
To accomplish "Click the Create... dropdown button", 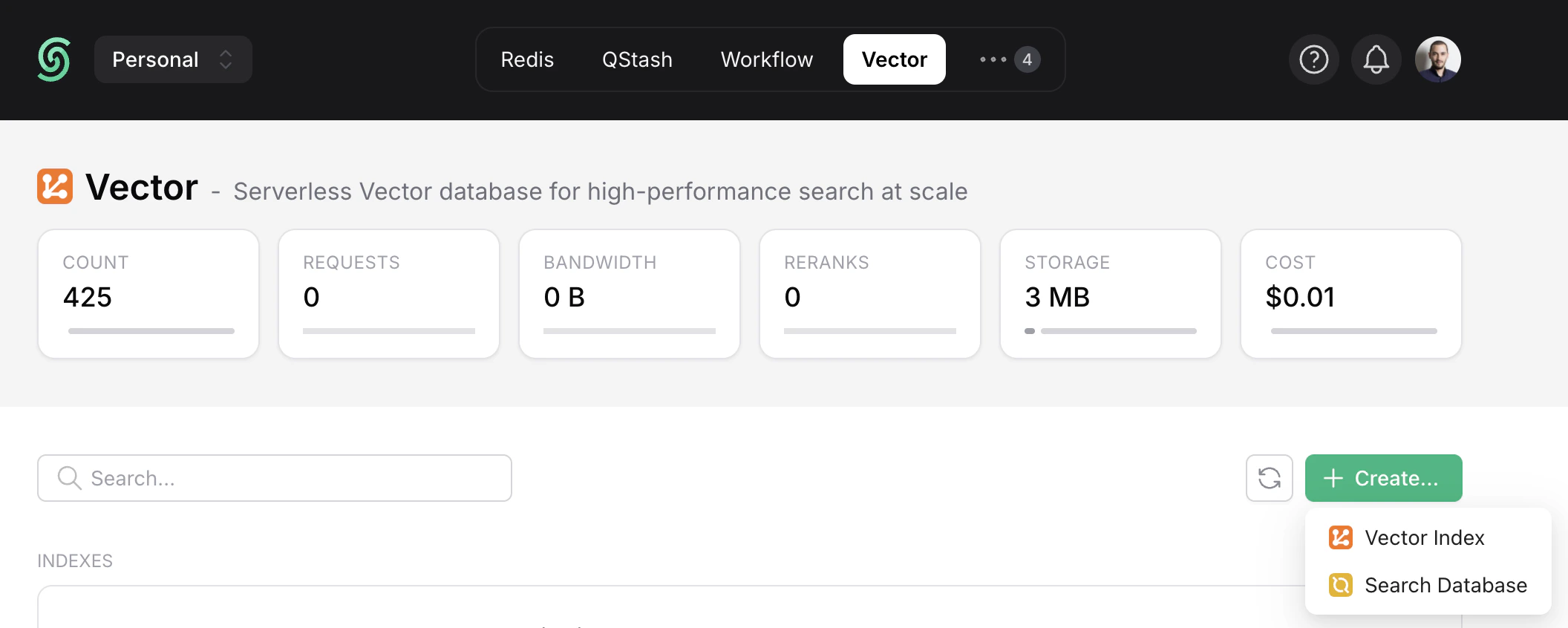I will click(x=1384, y=478).
